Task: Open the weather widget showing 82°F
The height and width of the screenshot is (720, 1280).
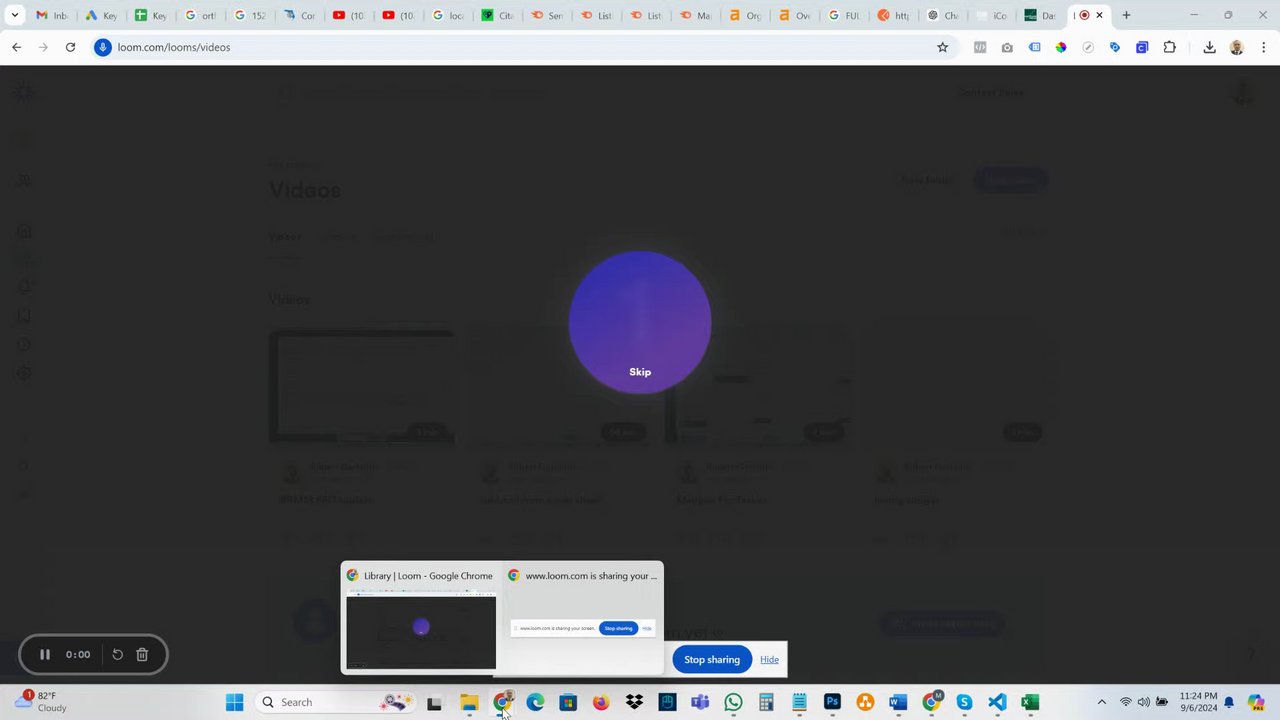Action: (41, 702)
